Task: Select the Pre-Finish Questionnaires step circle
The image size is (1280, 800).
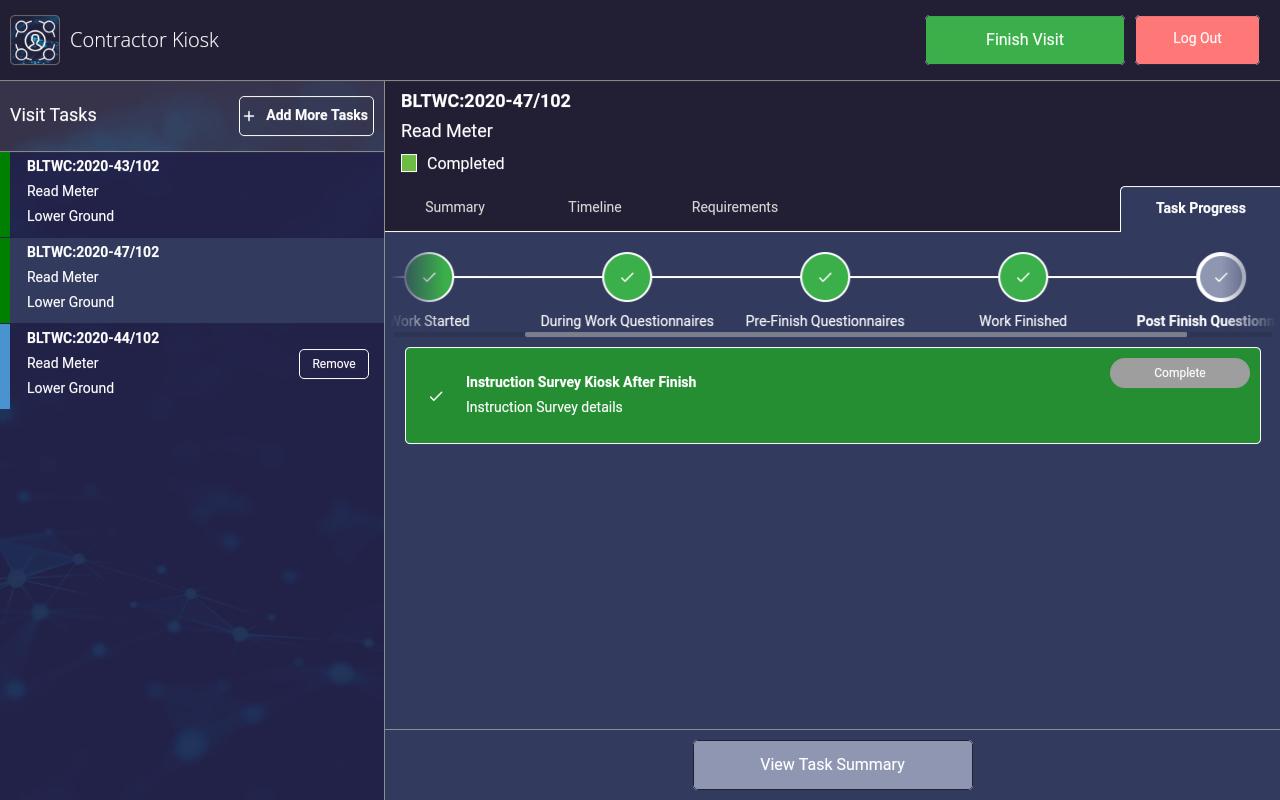Action: pos(825,277)
